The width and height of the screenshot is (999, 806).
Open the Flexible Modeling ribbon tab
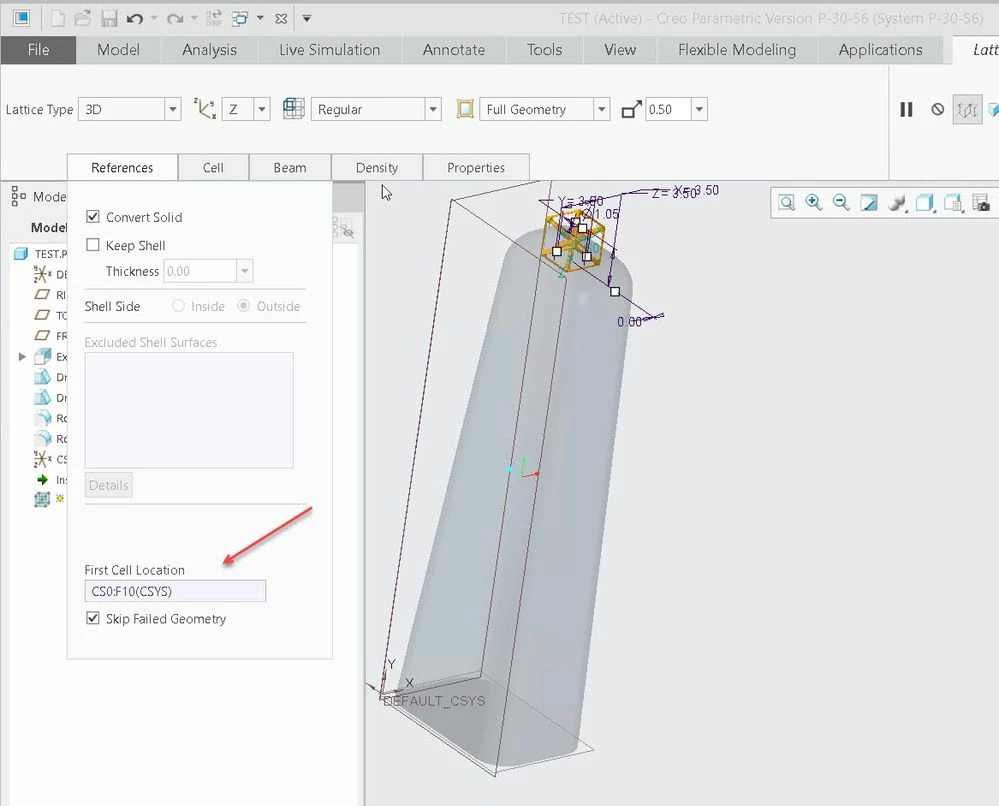tap(737, 50)
